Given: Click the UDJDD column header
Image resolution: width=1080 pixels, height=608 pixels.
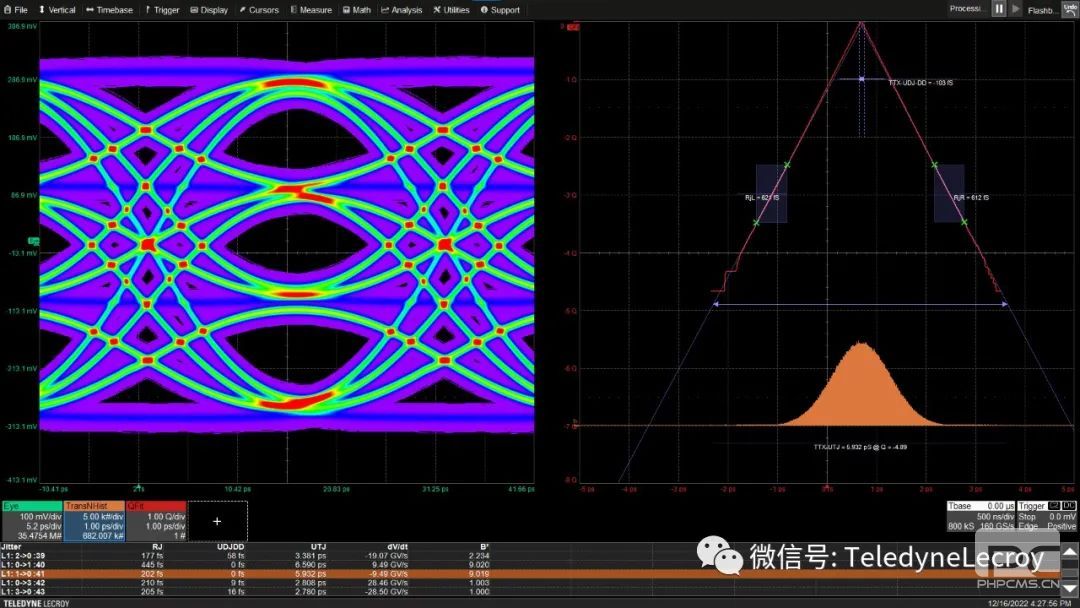Looking at the screenshot, I should (230, 547).
